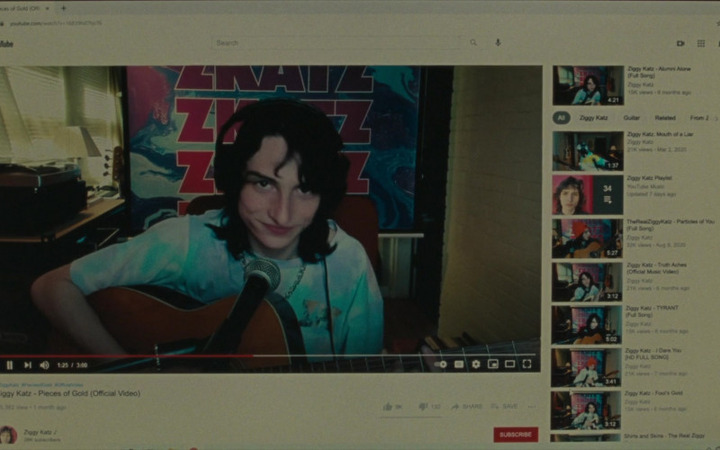Enter full screen mode
The width and height of the screenshot is (720, 450).
point(527,364)
